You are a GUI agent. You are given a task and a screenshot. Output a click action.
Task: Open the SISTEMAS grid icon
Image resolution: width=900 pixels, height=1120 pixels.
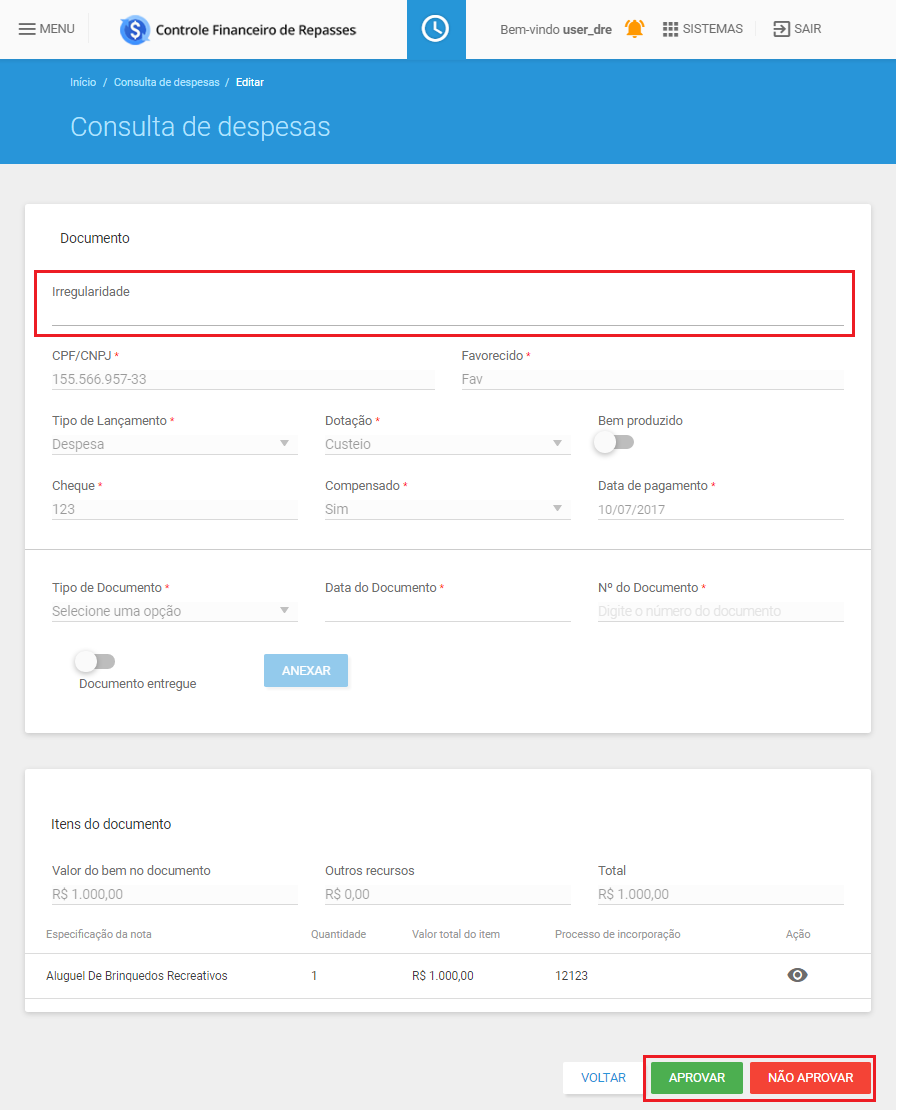coord(670,29)
